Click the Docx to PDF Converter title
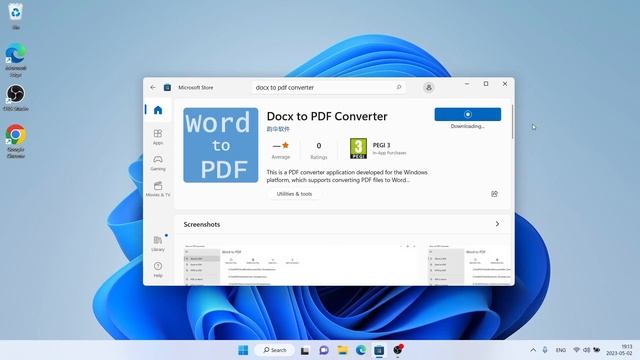The height and width of the screenshot is (360, 640). click(327, 116)
